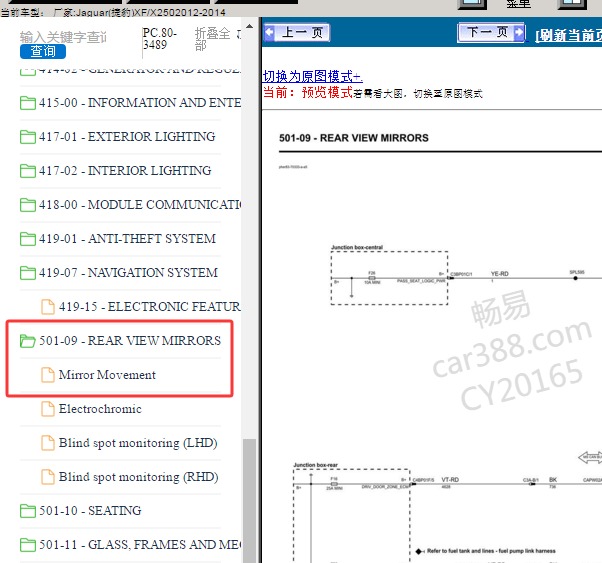Viewport: 602px width, 563px height.
Task: Open the Electrochromic diagram
Action: [x=100, y=409]
